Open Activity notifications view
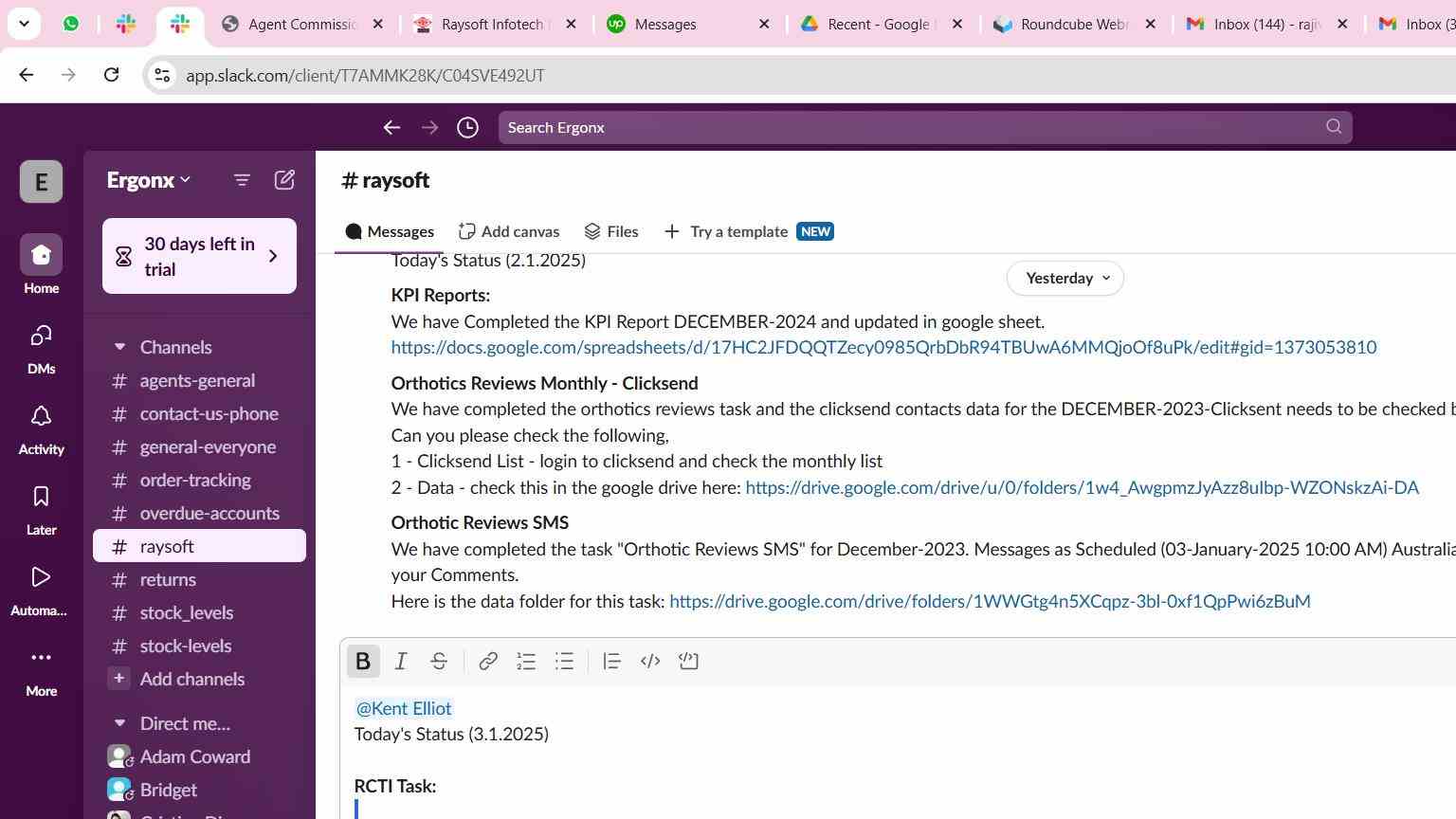Viewport: 1456px width, 819px height. point(41,429)
